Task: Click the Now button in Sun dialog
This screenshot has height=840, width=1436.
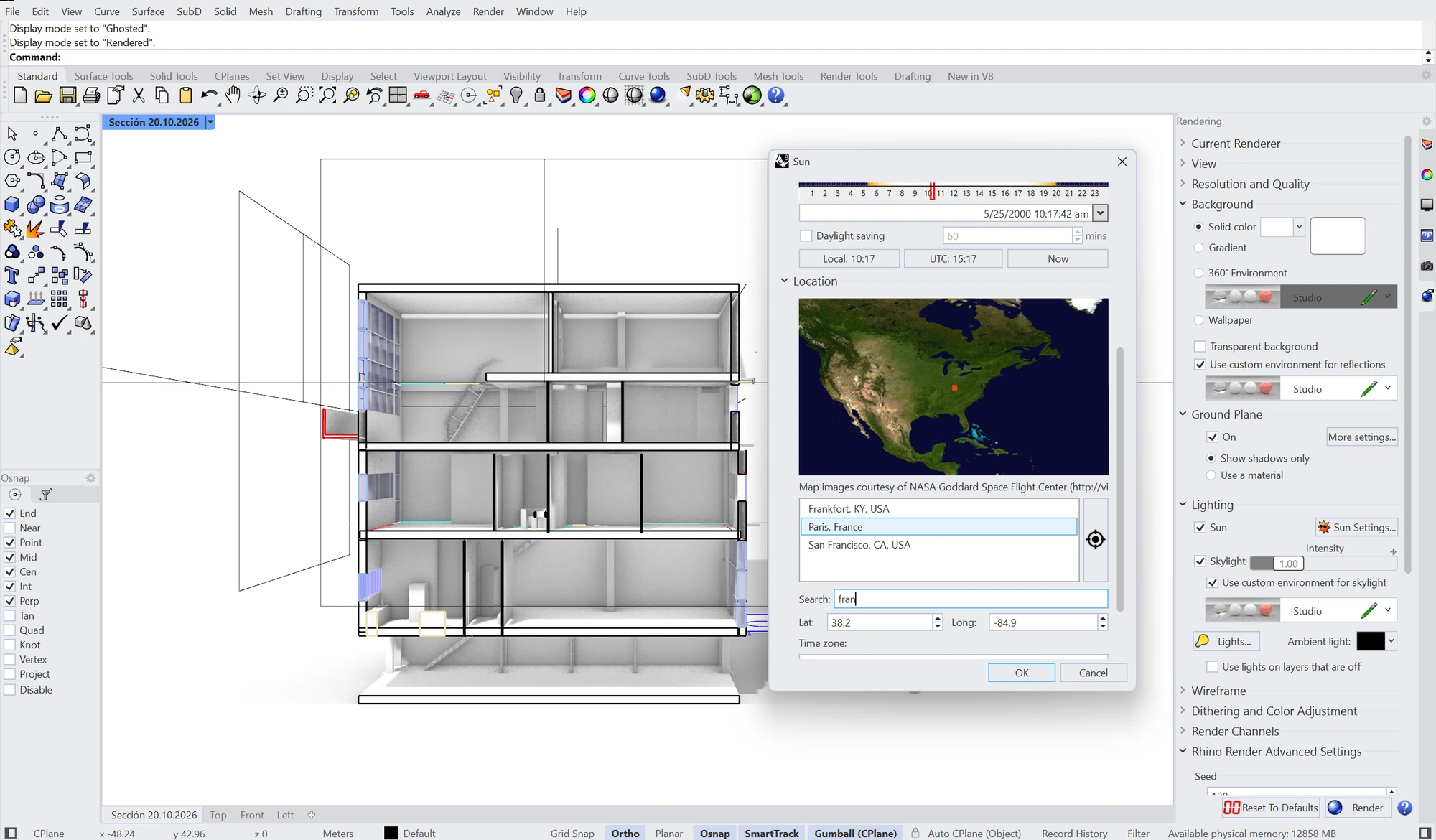Action: (1058, 258)
